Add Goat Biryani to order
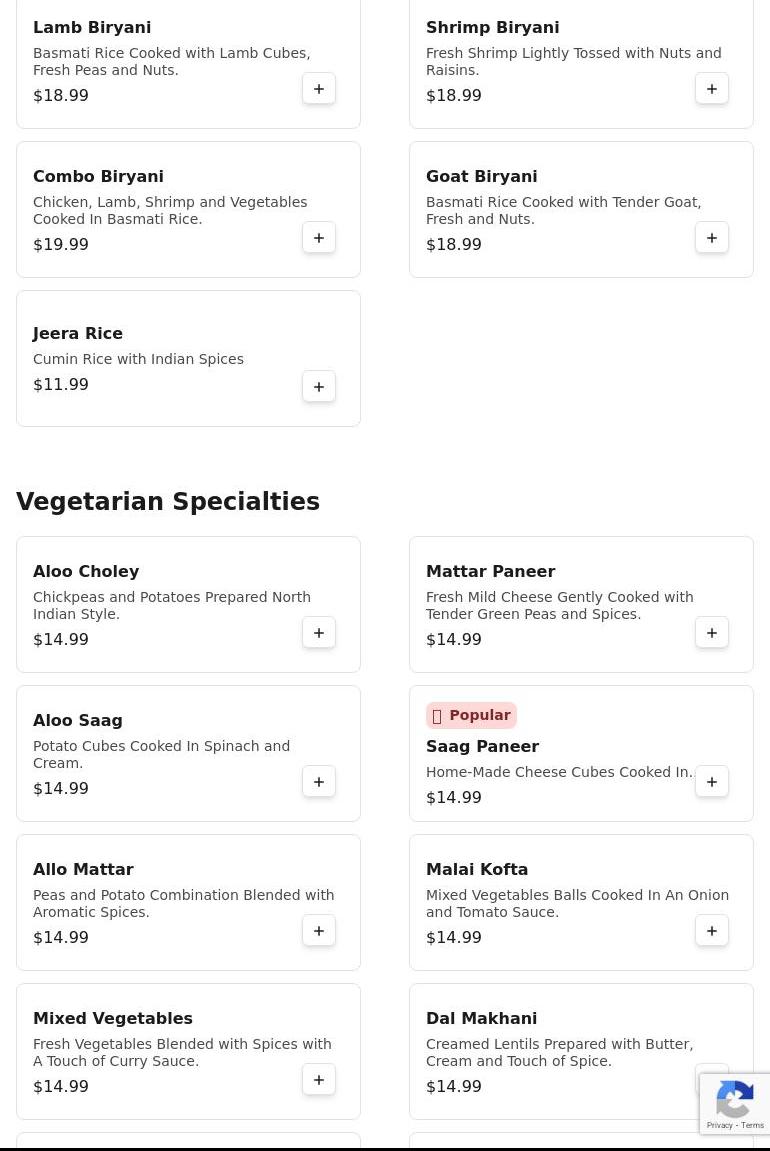This screenshot has height=1151, width=770. 712,238
